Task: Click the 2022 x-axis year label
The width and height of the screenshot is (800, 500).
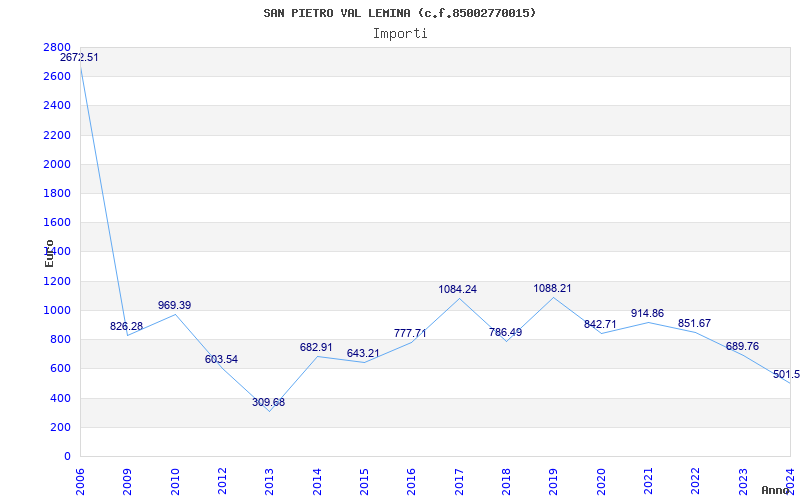Action: click(696, 481)
